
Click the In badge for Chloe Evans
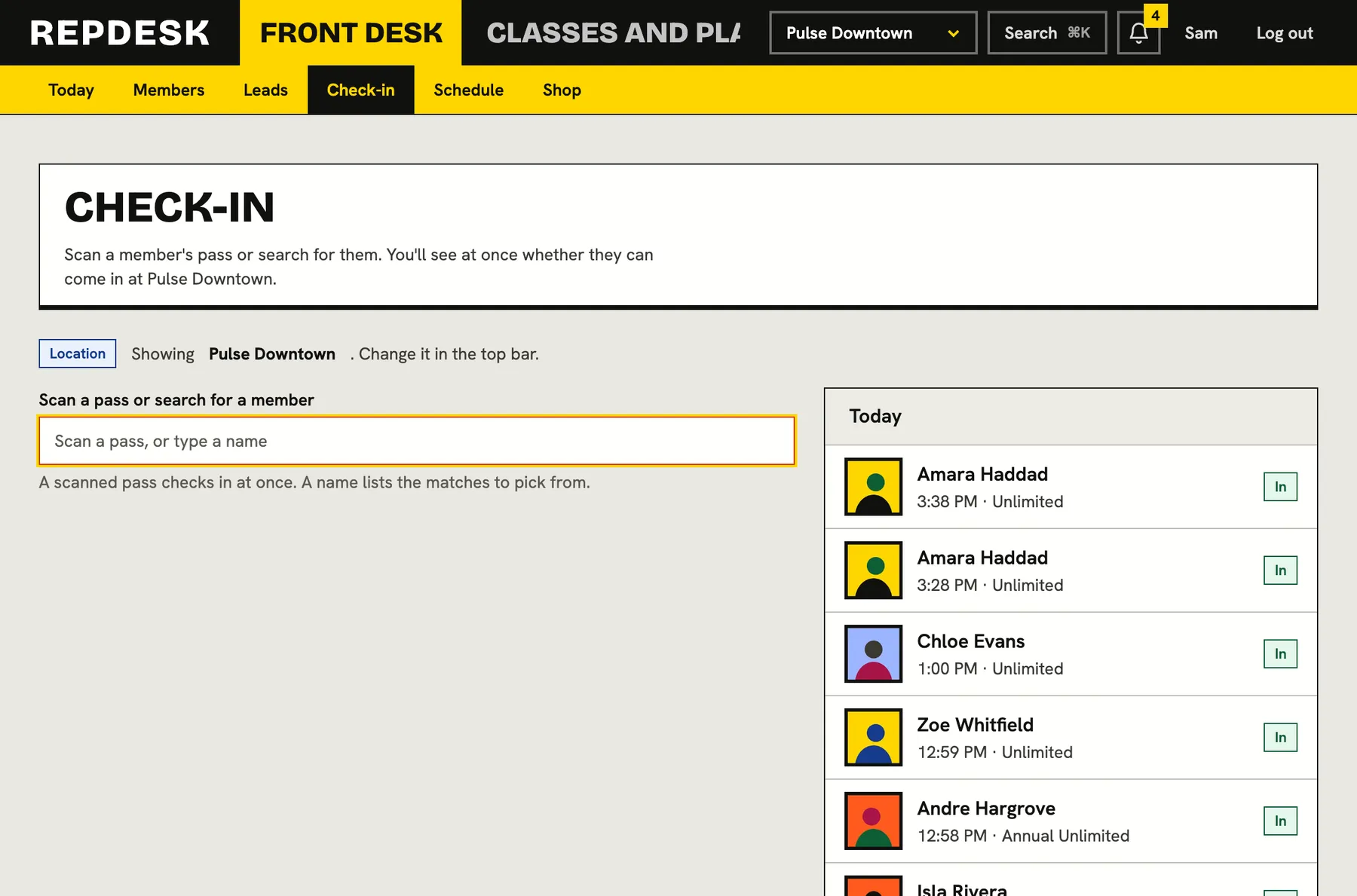1280,654
